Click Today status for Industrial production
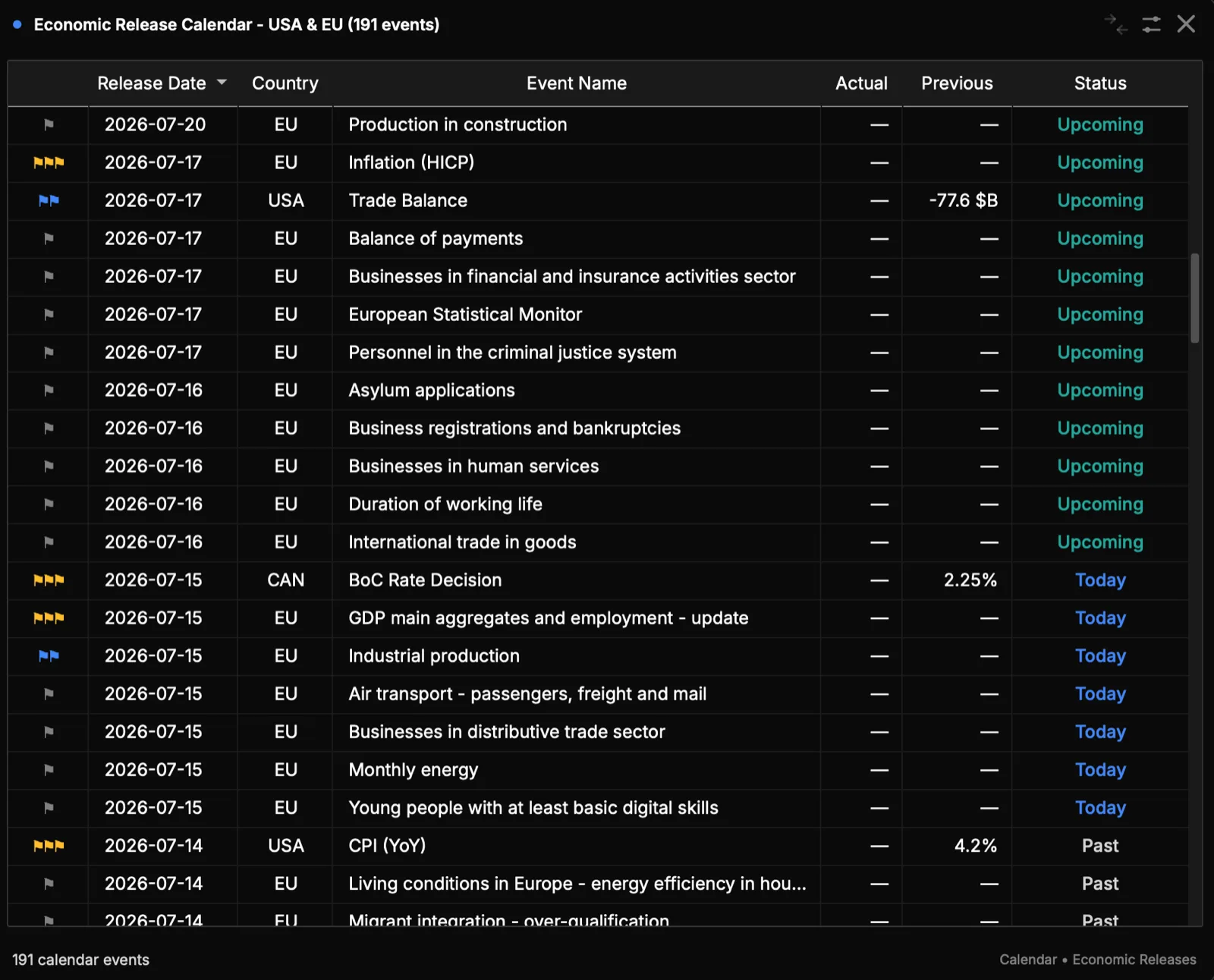This screenshot has height=980, width=1214. (x=1100, y=656)
